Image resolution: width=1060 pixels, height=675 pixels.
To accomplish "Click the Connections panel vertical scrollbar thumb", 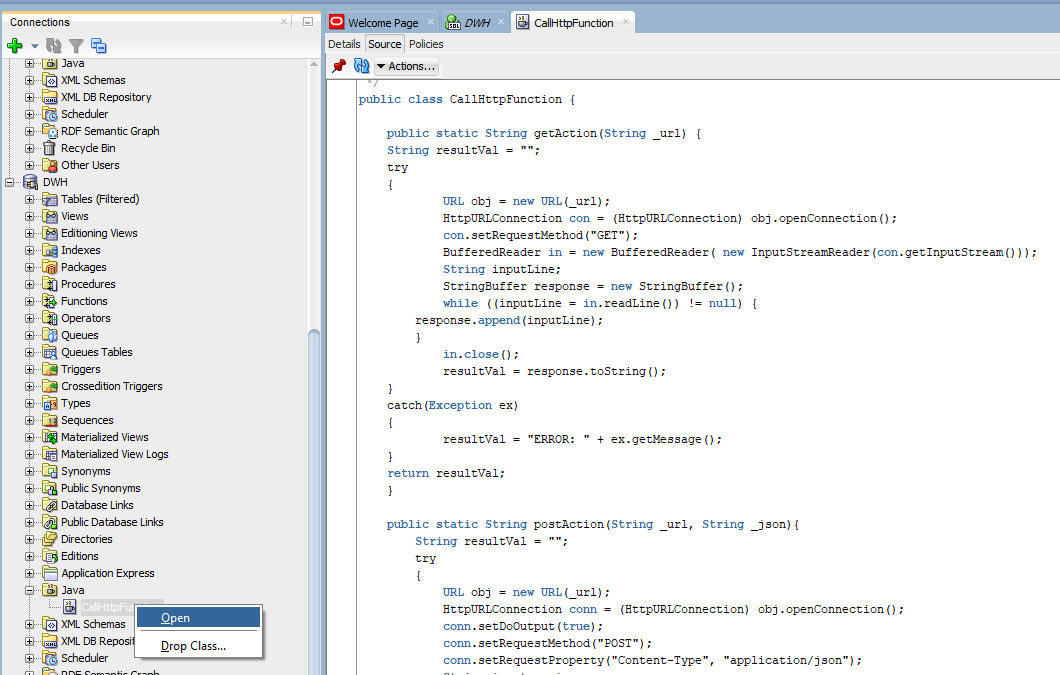I will click(x=314, y=501).
